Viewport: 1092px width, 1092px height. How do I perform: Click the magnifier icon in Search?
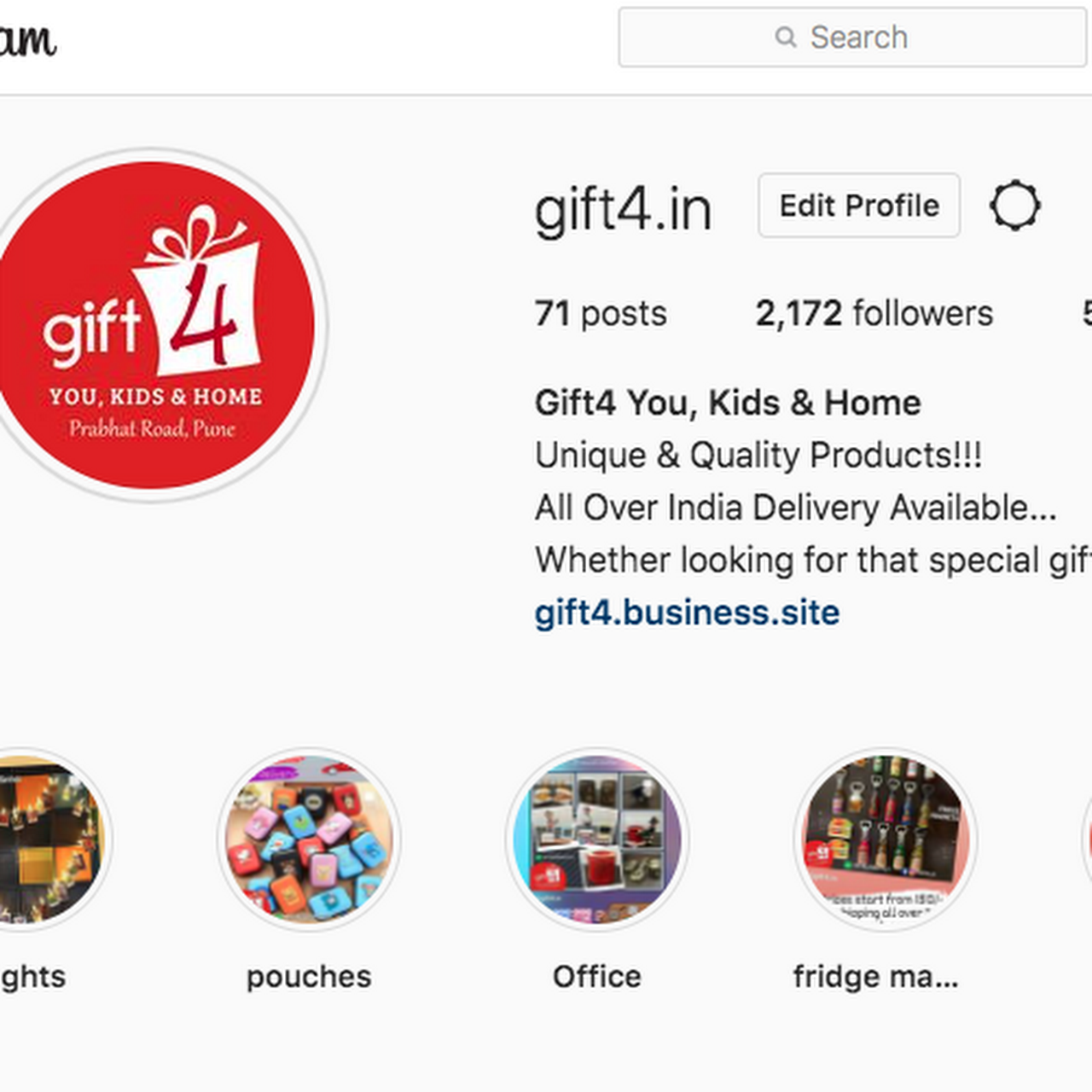(786, 37)
